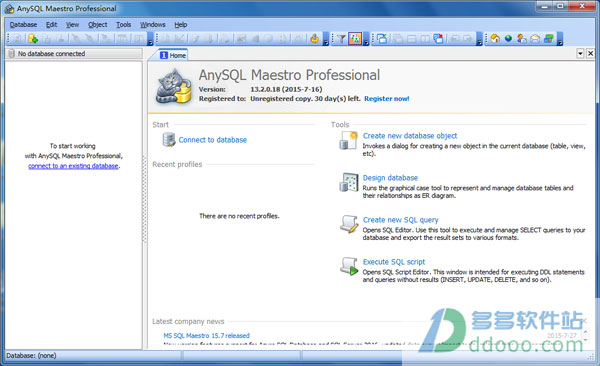Click the Register now! link
The width and height of the screenshot is (600, 366).
point(386,99)
